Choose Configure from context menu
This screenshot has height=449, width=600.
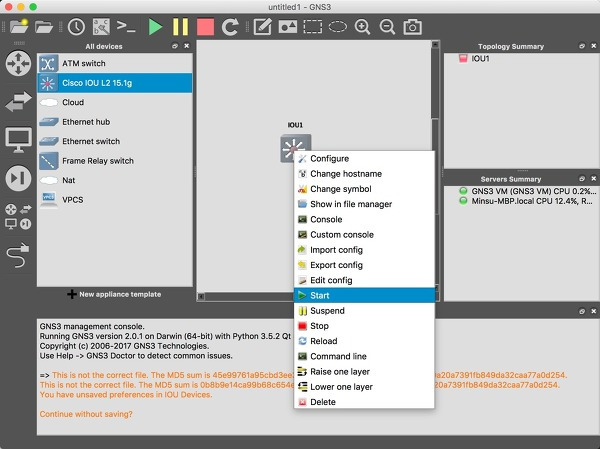[364, 158]
